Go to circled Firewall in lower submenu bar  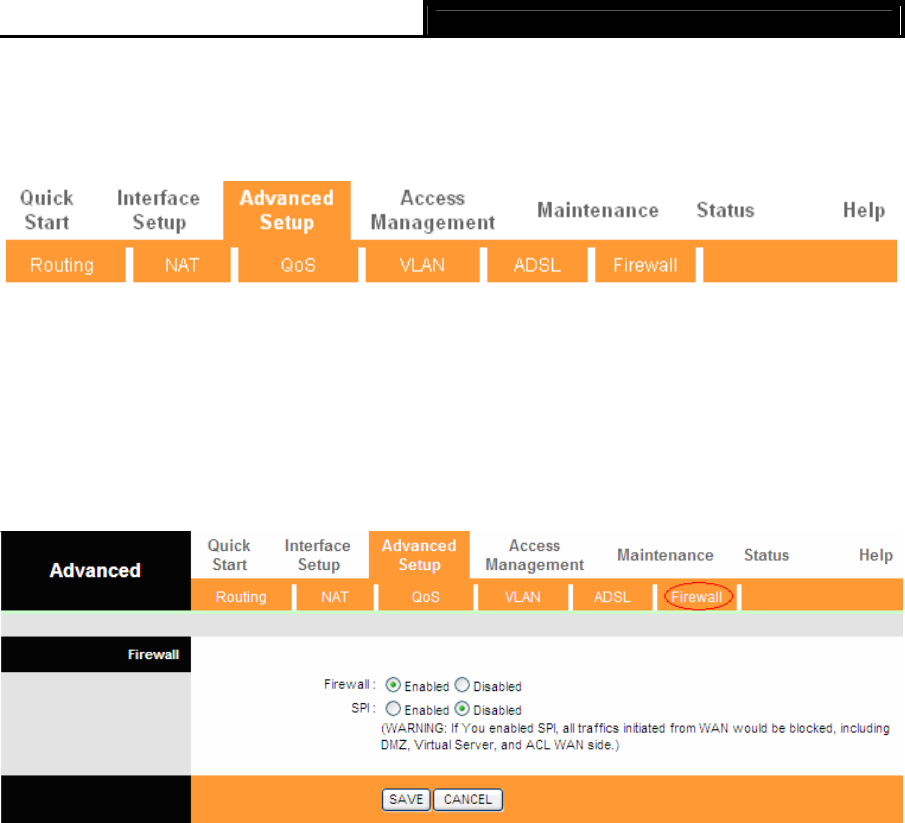(697, 597)
